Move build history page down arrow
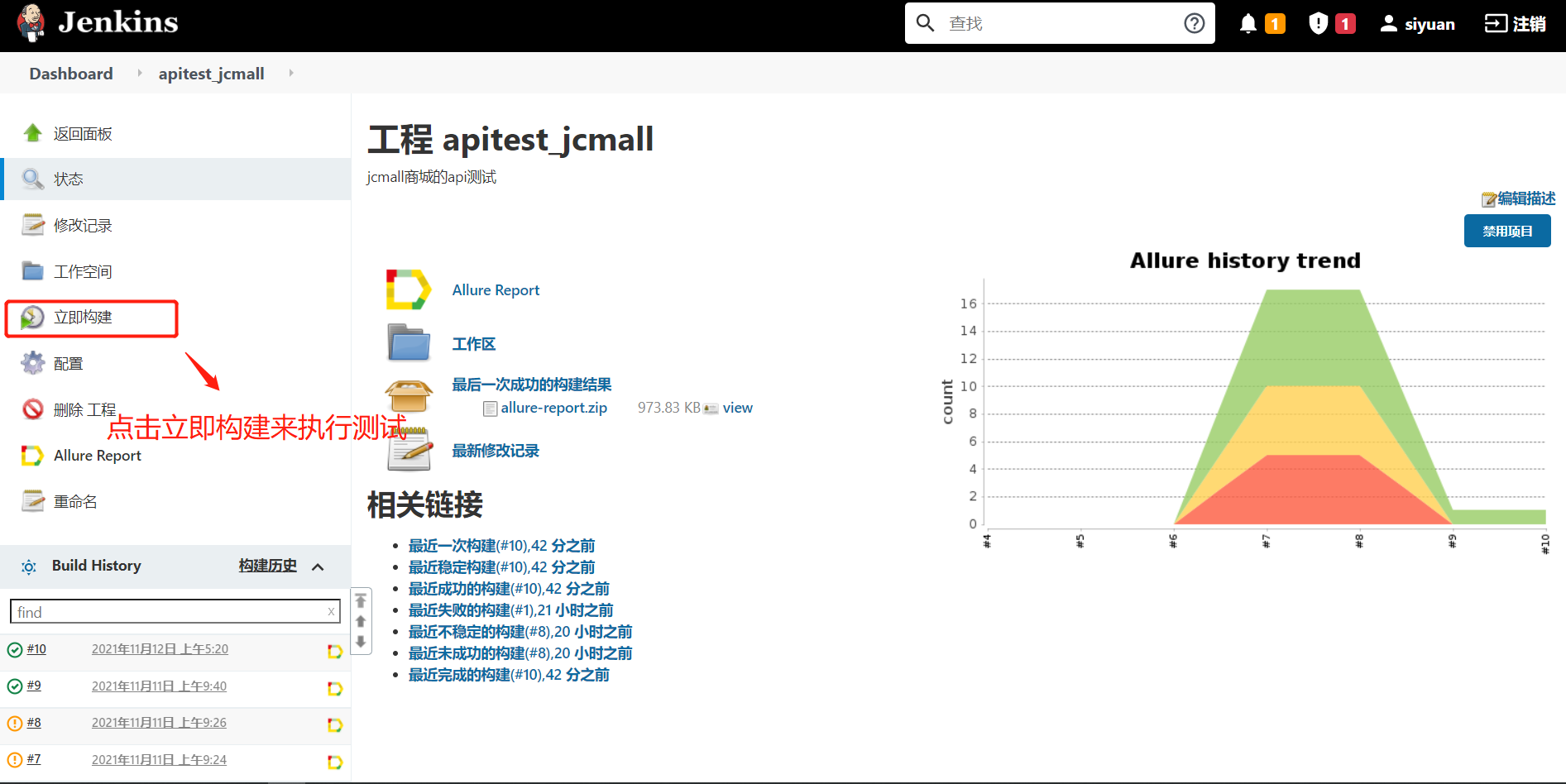Image resolution: width=1566 pixels, height=784 pixels. [361, 642]
